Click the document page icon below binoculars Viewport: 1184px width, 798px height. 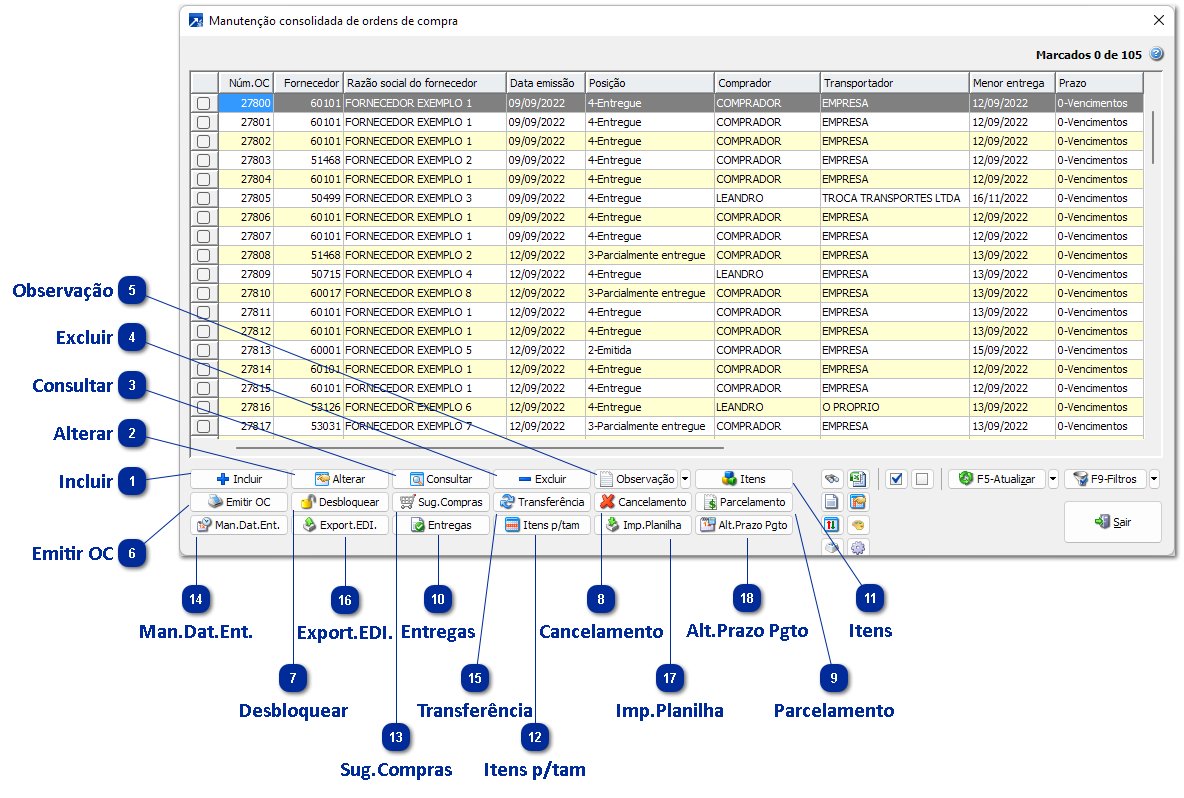[832, 502]
